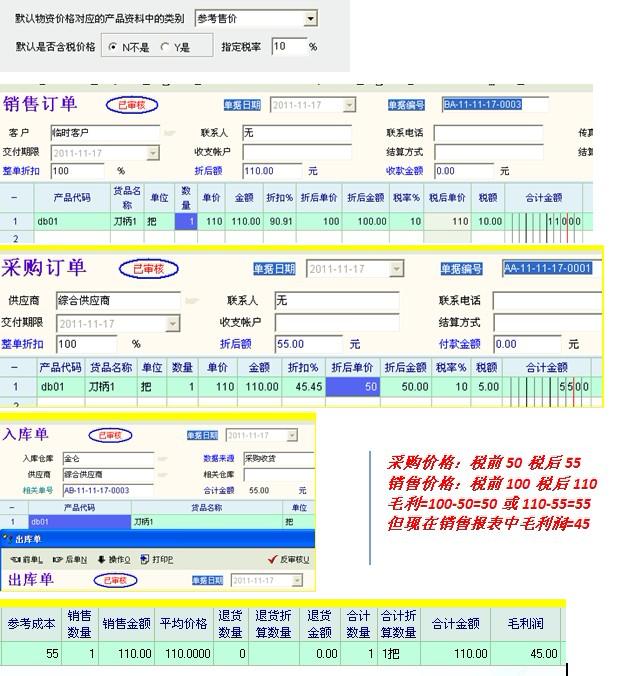640x676 pixels.
Task: Open the 操作 operations toolbar item
Action: (101, 559)
